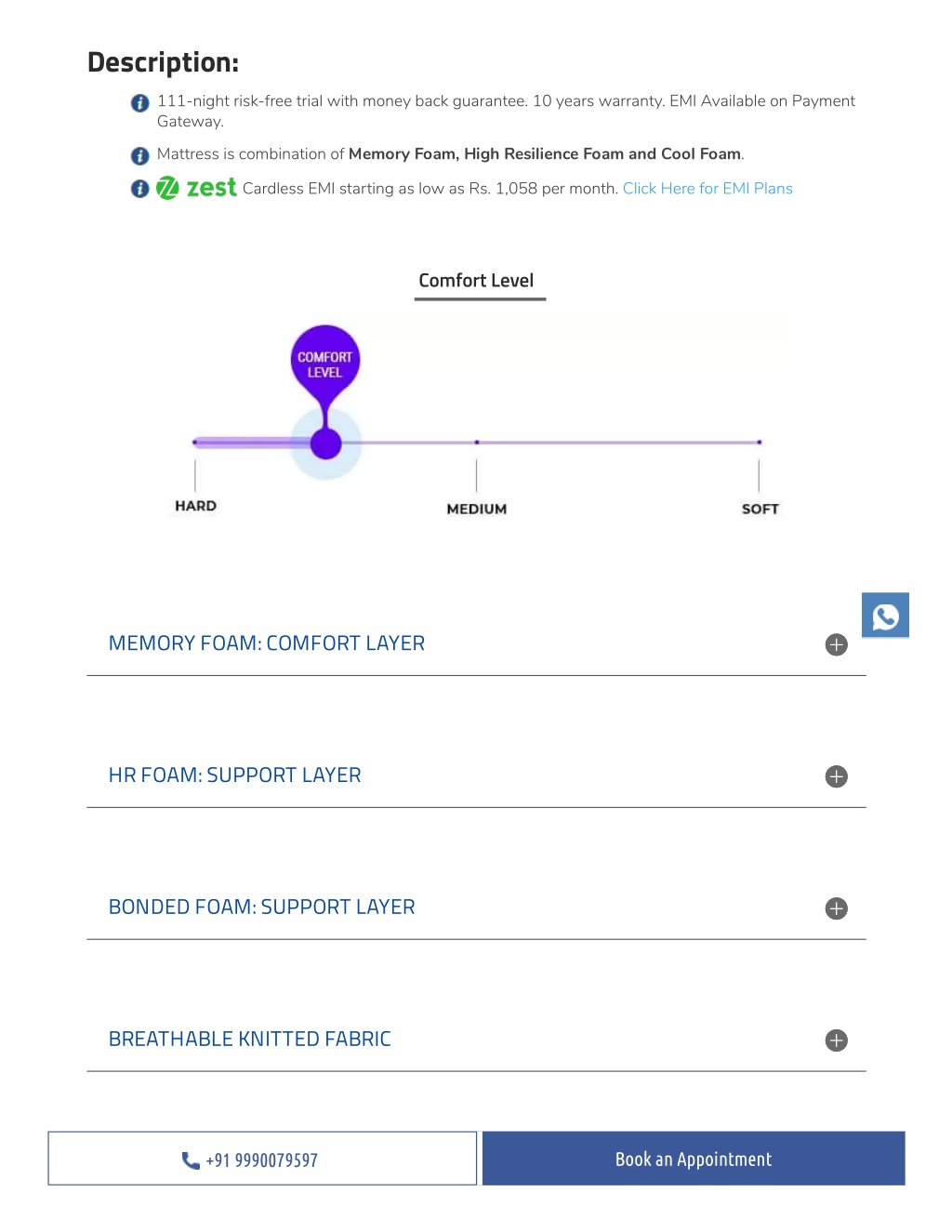The width and height of the screenshot is (952, 1232).
Task: Expand Bonded Foam support layer via plus icon
Action: [x=837, y=908]
